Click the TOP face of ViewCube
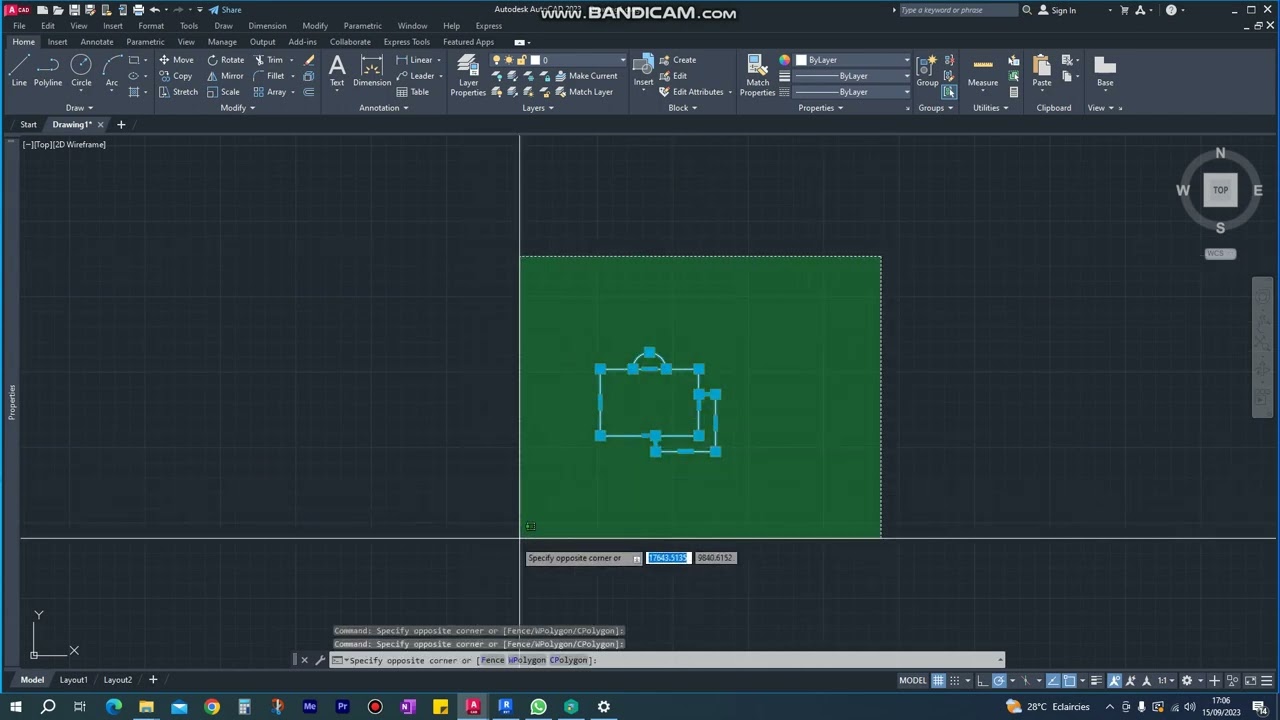Viewport: 1280px width, 720px height. [x=1220, y=190]
